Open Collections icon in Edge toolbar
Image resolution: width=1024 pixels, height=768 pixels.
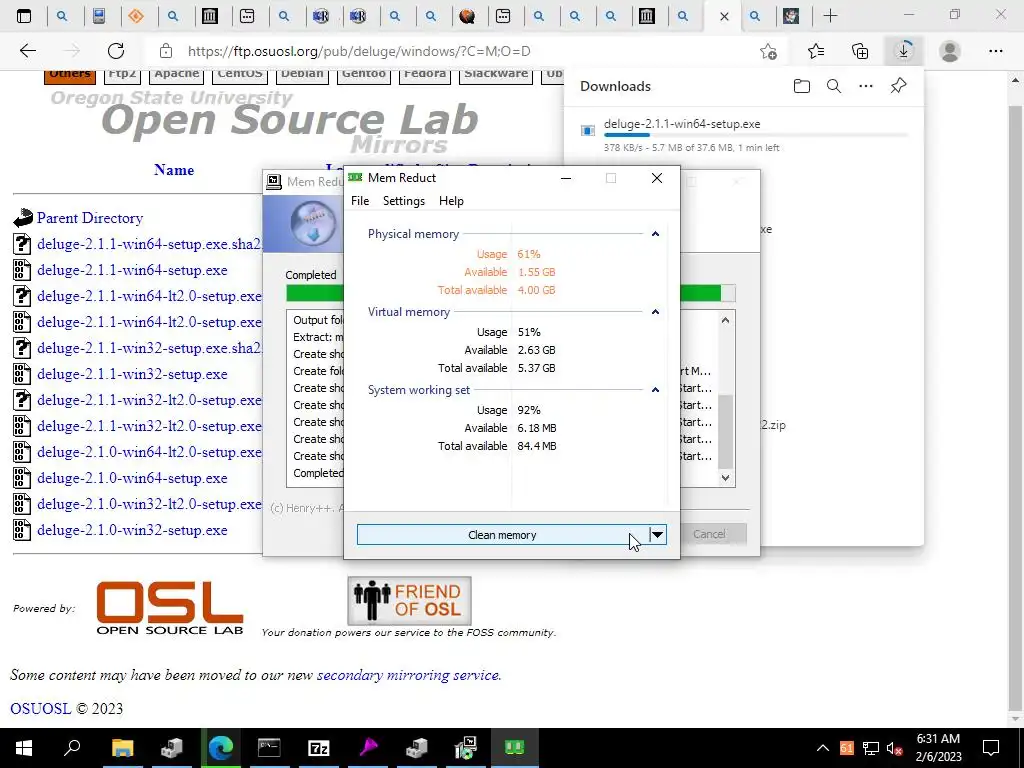tap(860, 51)
